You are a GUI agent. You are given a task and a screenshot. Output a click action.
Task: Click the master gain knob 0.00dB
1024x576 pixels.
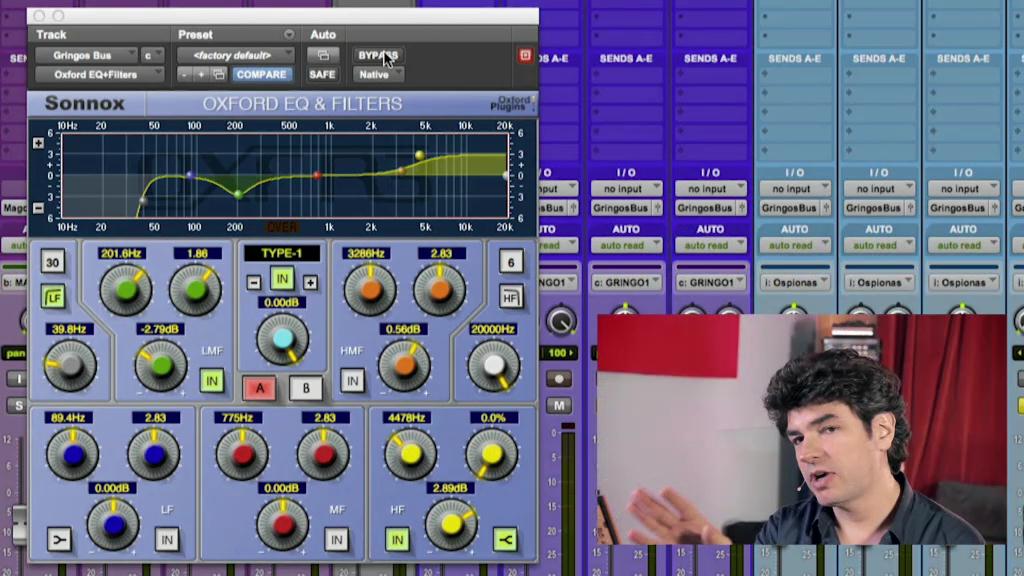(283, 338)
